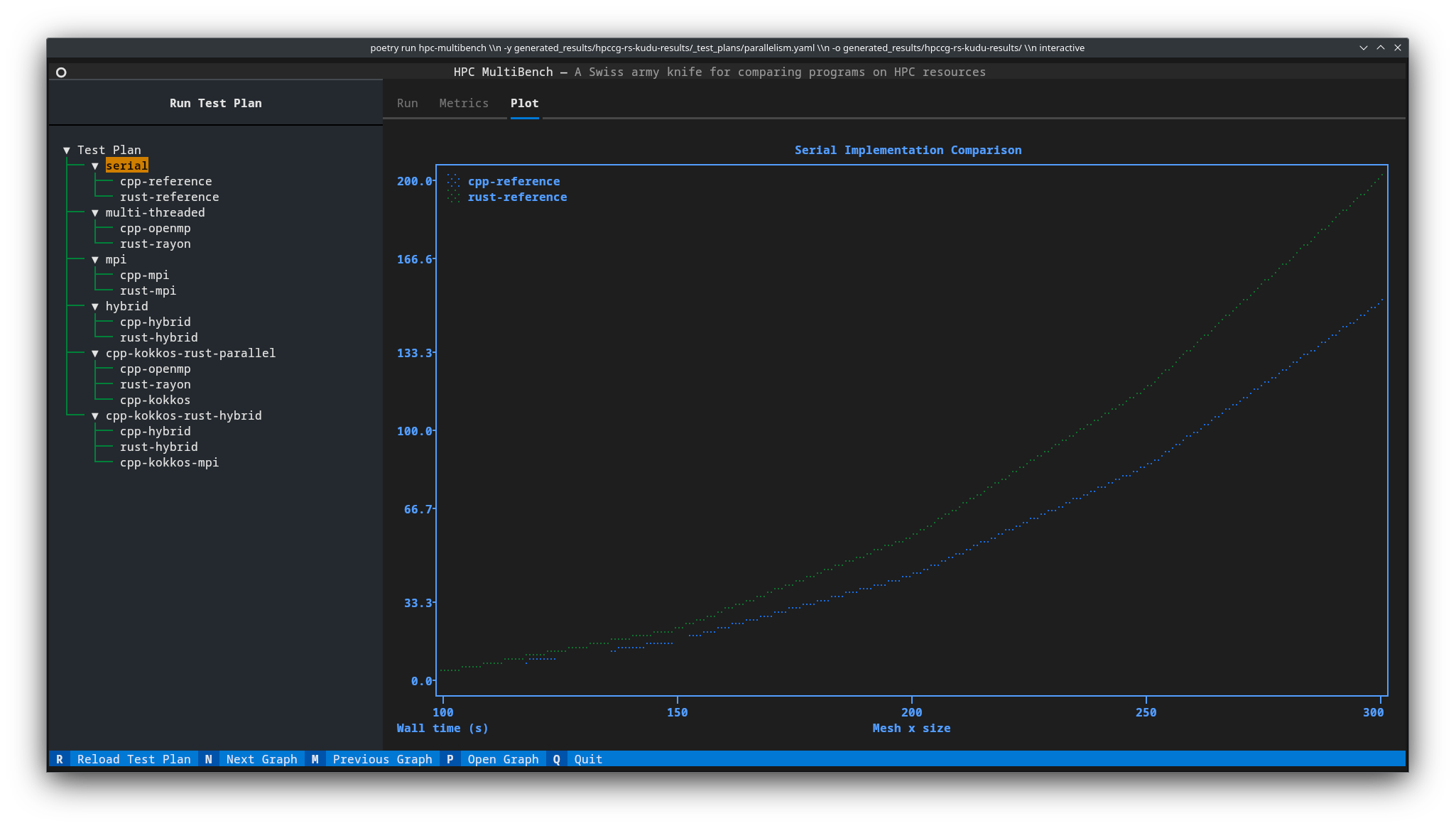This screenshot has height=828, width=1456.
Task: Select rust-hybrid under hybrid group
Action: click(x=159, y=338)
